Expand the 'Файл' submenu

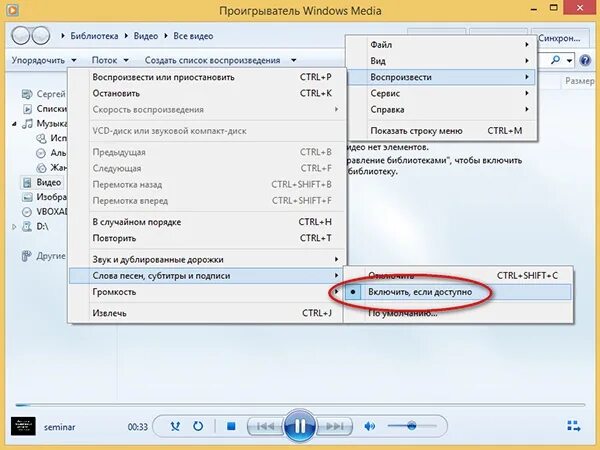pyautogui.click(x=441, y=45)
